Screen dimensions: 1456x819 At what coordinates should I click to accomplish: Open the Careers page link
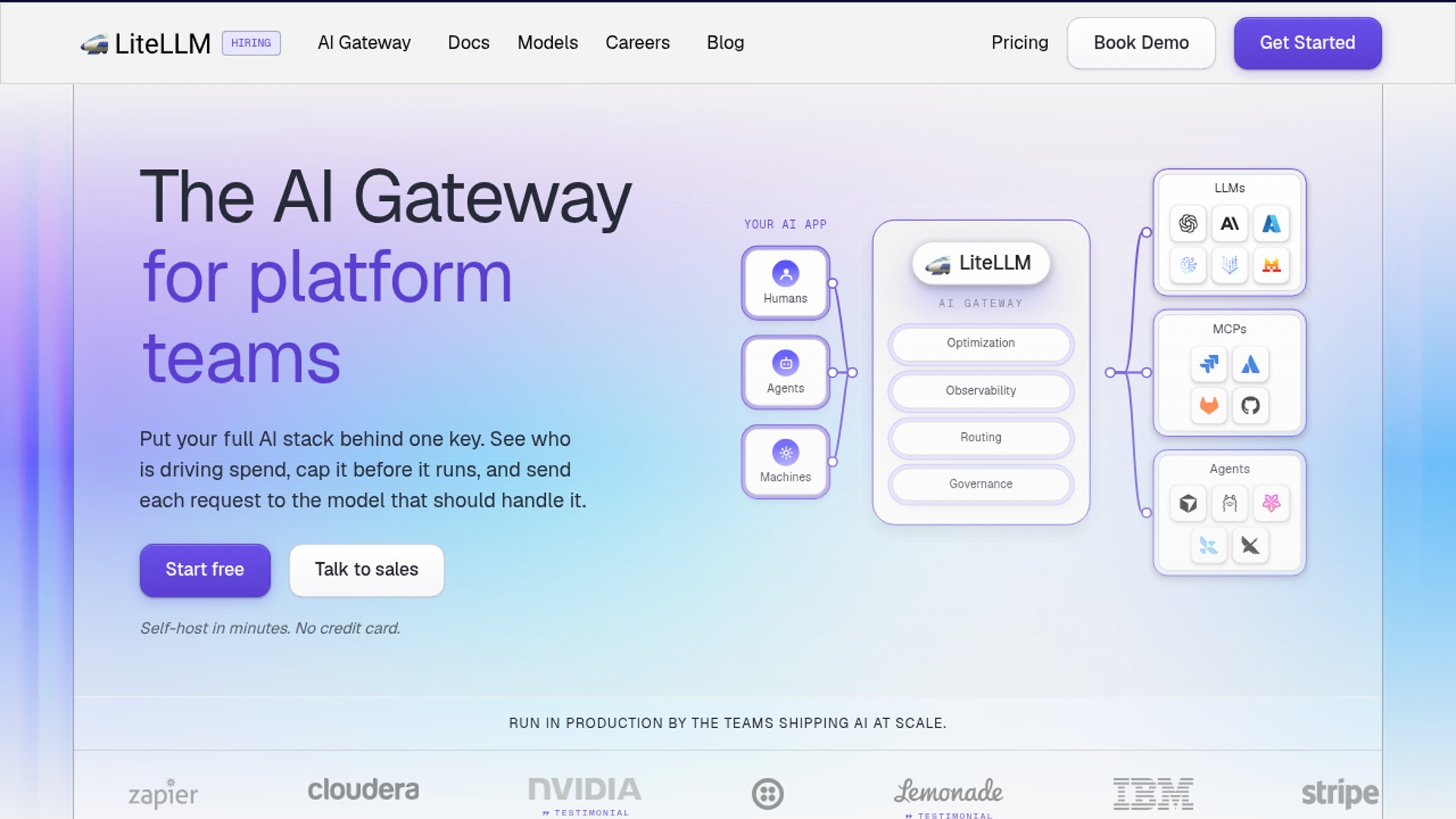(x=638, y=43)
